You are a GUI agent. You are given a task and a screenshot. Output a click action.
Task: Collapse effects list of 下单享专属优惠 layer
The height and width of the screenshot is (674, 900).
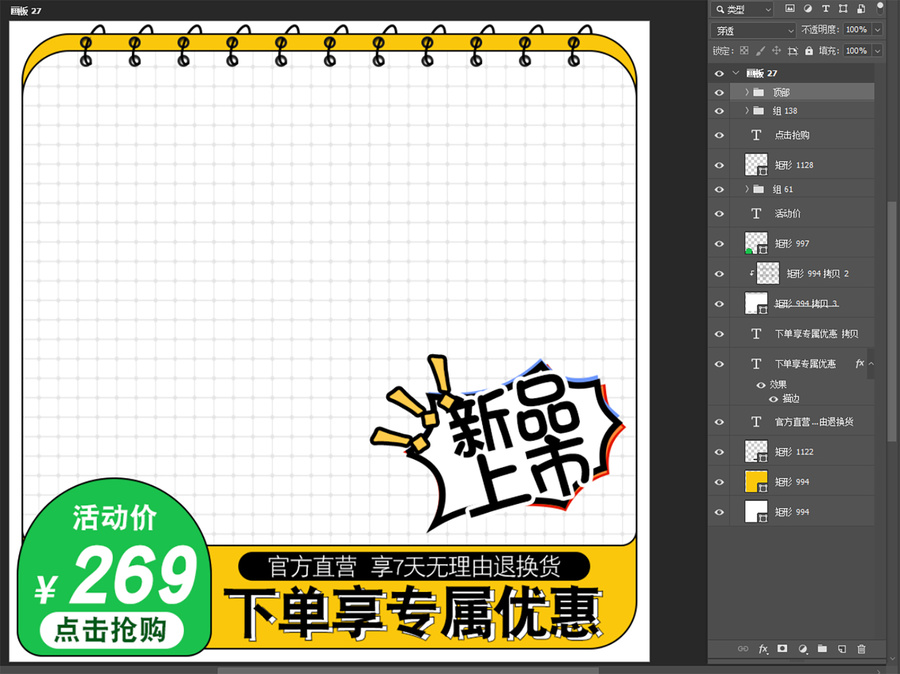871,363
